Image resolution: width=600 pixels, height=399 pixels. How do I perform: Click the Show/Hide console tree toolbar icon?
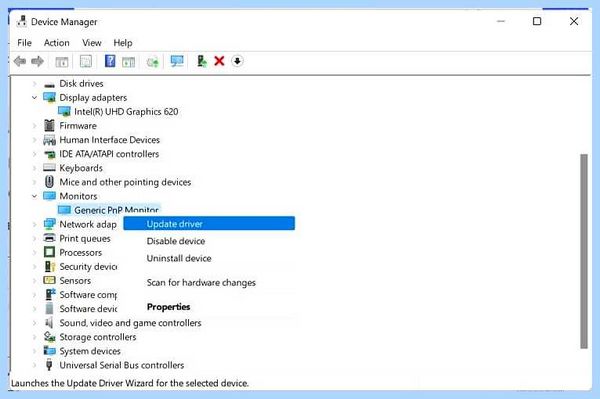(62, 61)
